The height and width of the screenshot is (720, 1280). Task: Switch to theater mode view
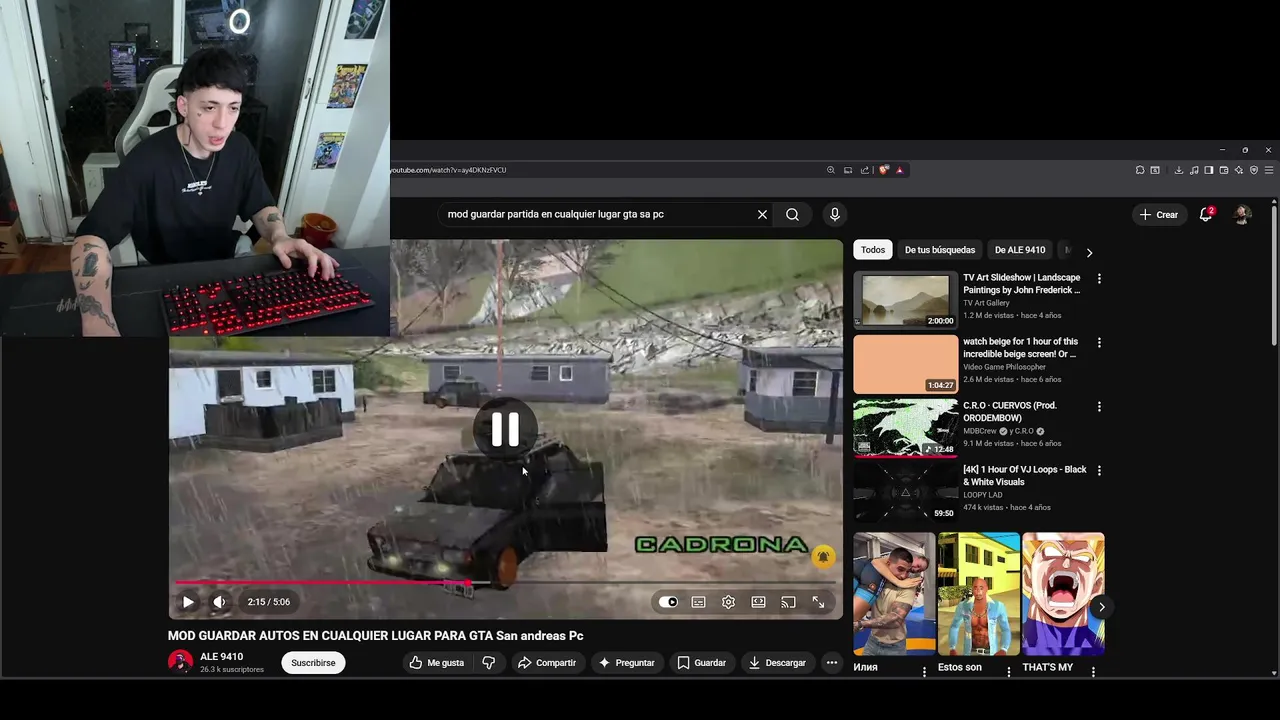tap(758, 602)
